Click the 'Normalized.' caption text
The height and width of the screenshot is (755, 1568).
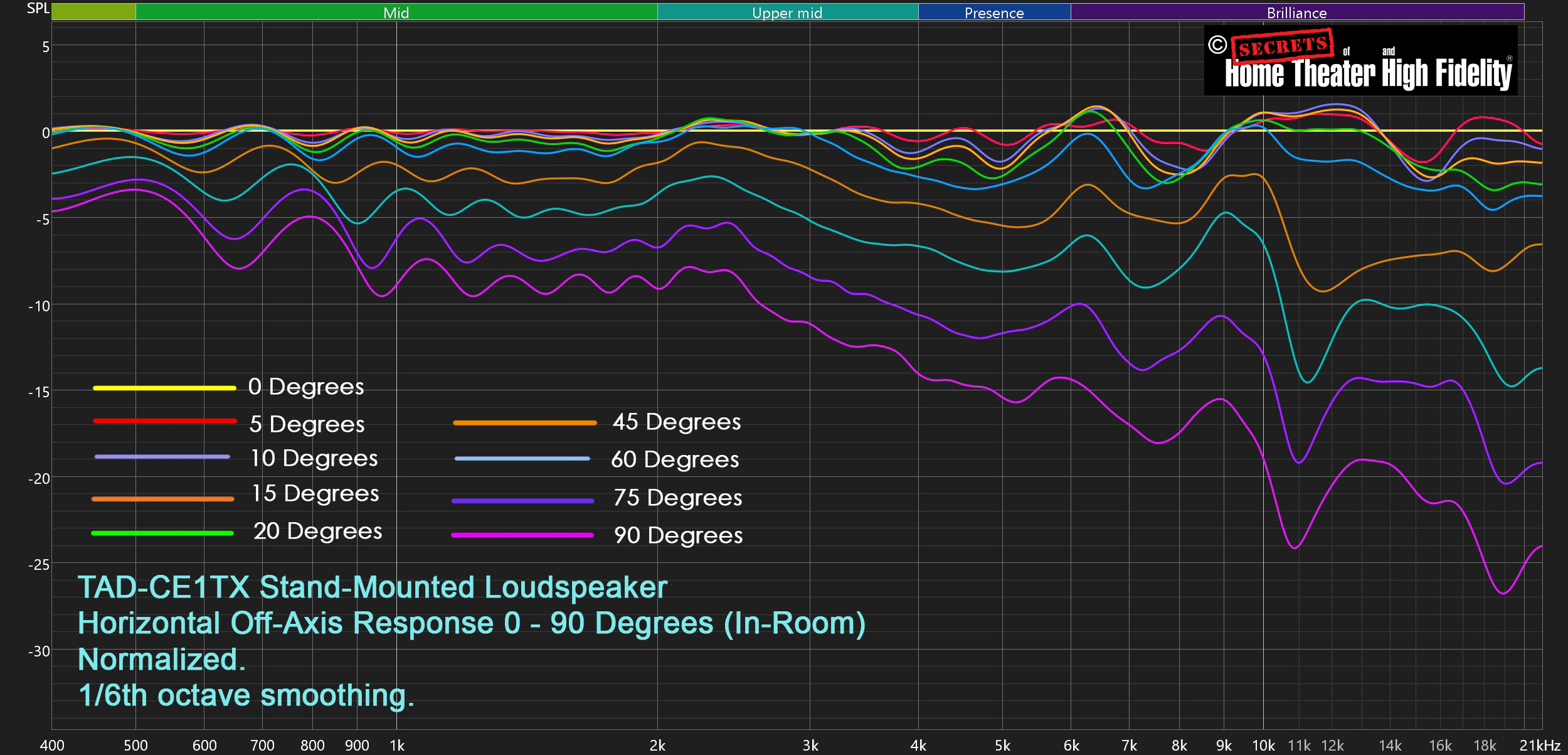coord(162,660)
